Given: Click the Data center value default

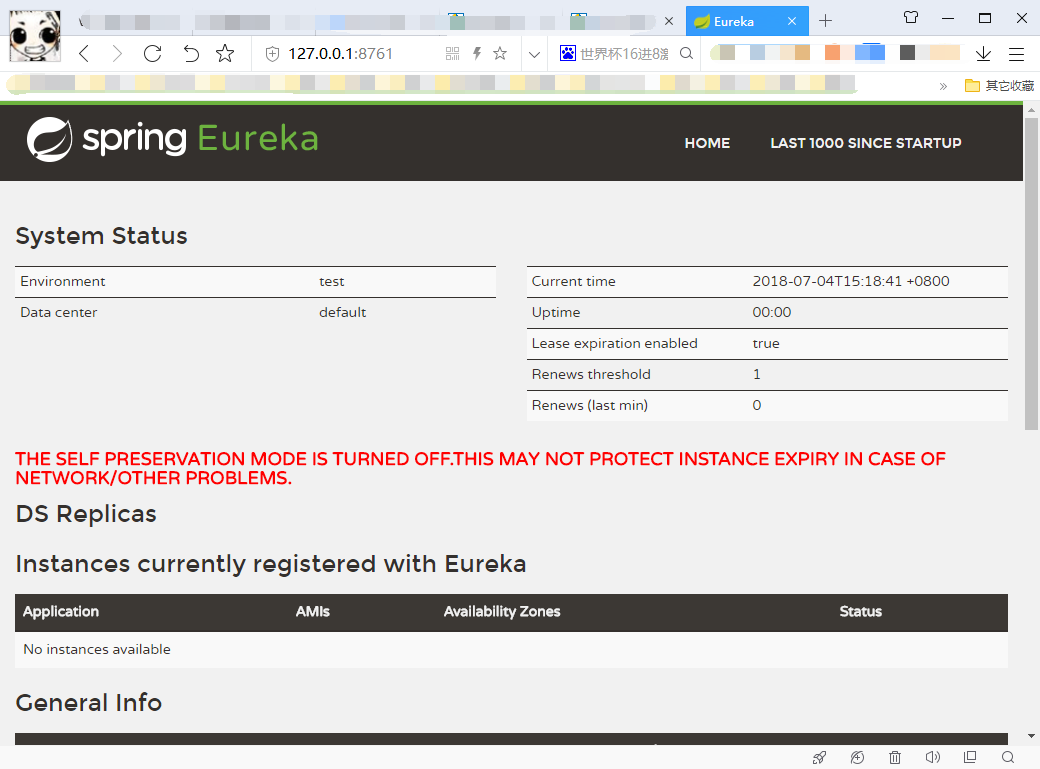Looking at the screenshot, I should click(342, 313).
